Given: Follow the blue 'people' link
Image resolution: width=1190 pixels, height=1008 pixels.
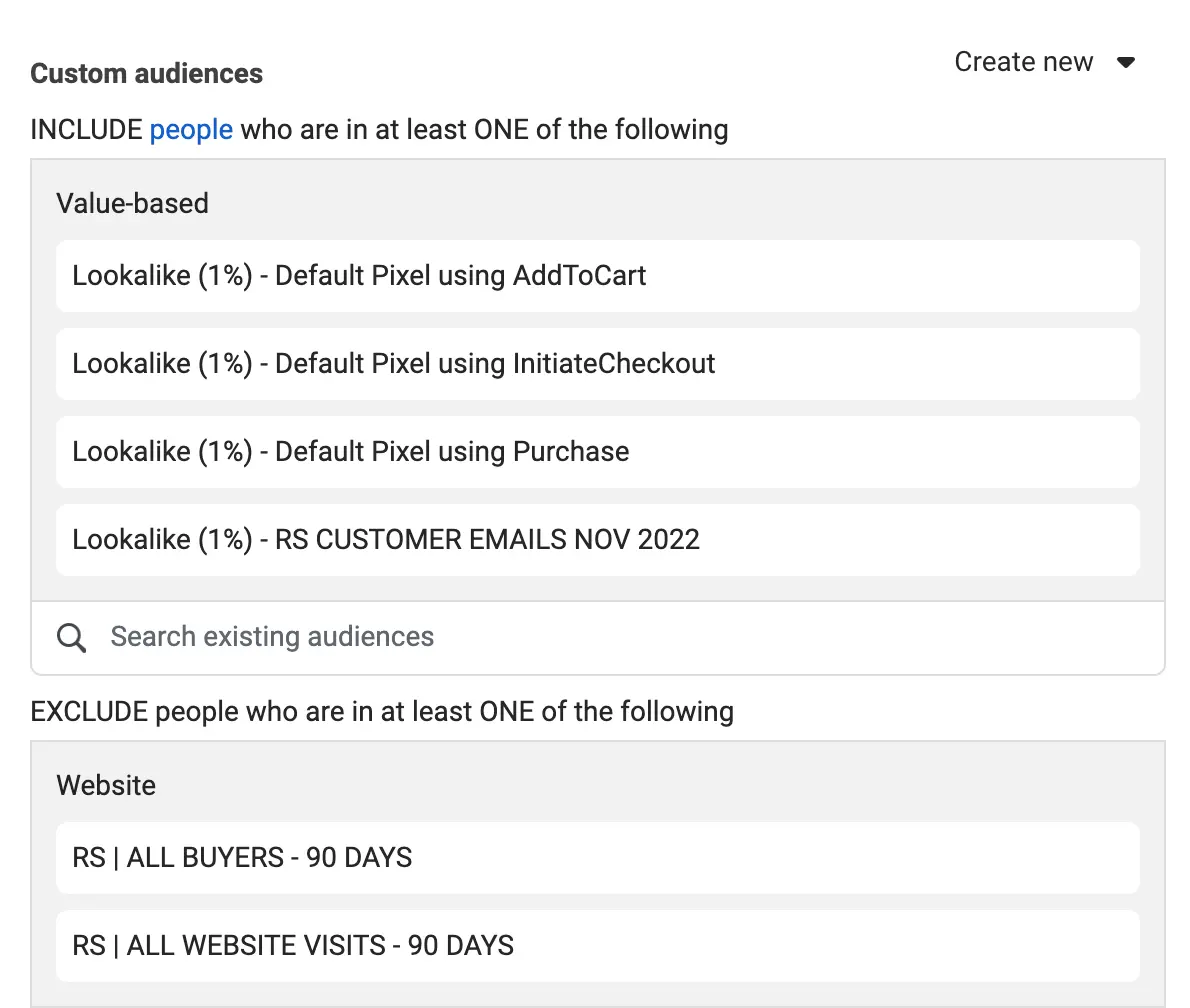Looking at the screenshot, I should pos(191,129).
